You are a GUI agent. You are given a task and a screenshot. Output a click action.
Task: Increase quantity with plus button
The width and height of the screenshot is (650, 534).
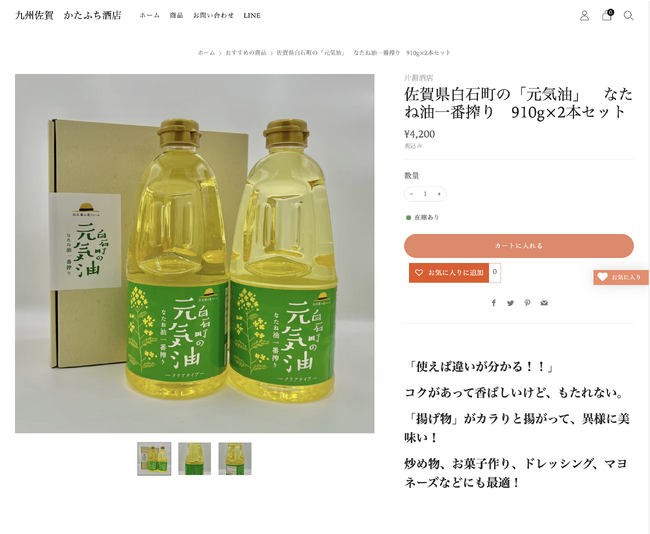[x=439, y=194]
